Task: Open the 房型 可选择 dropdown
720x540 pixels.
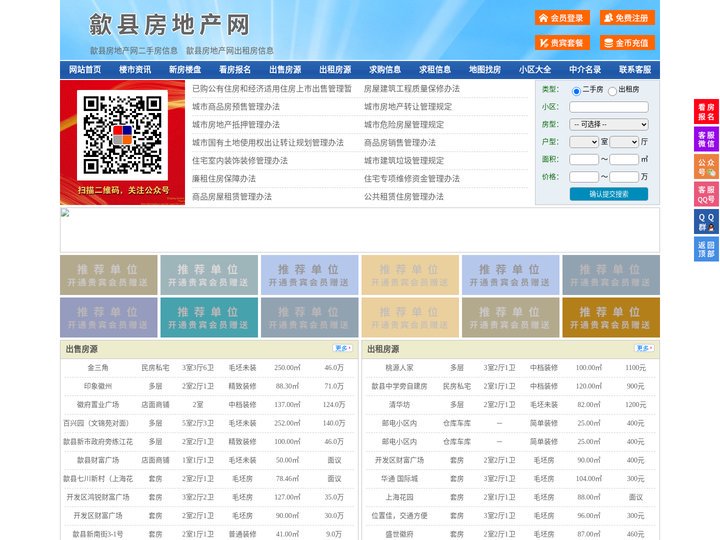Action: 609,124
